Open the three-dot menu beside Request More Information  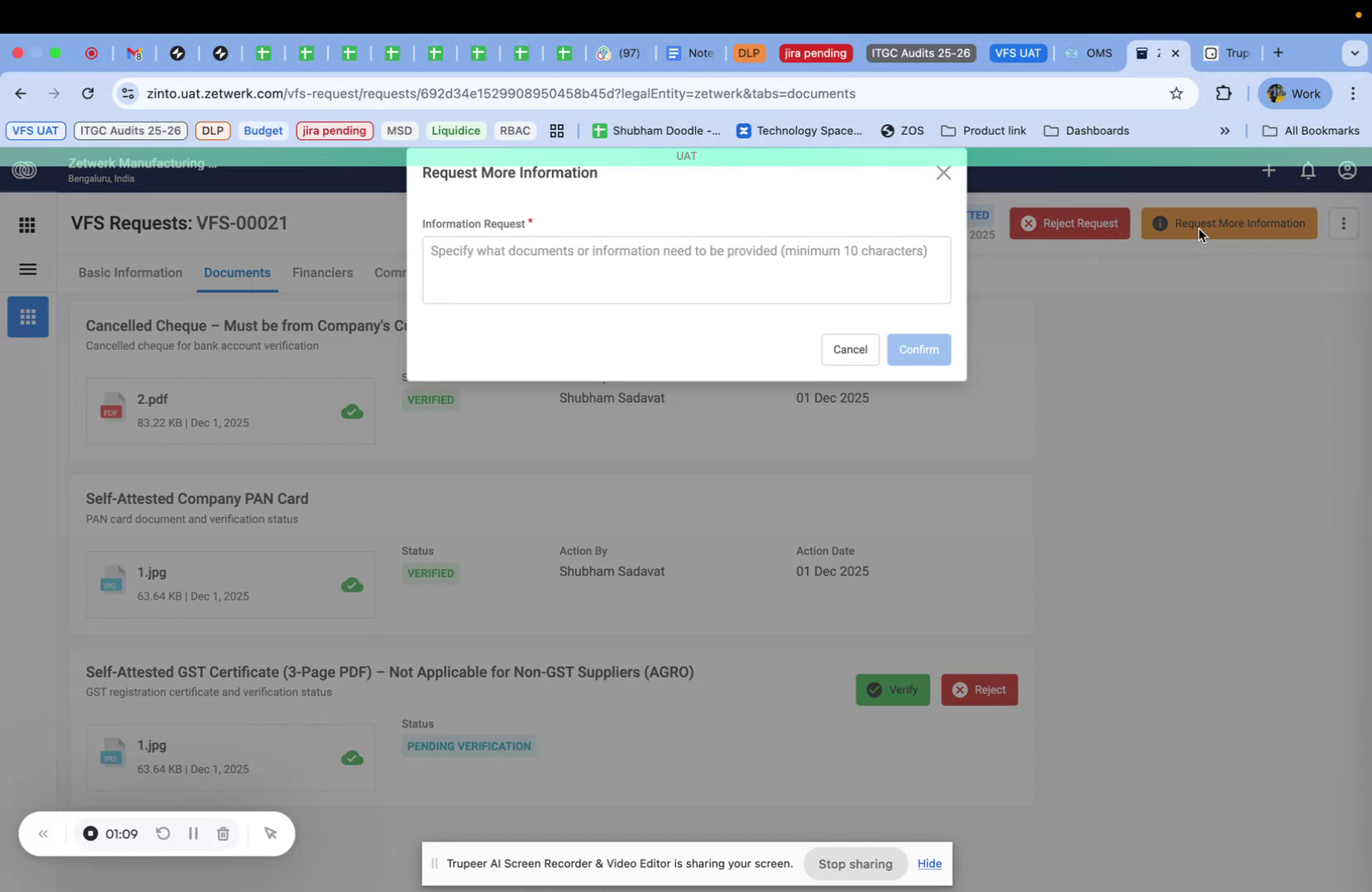coord(1343,223)
